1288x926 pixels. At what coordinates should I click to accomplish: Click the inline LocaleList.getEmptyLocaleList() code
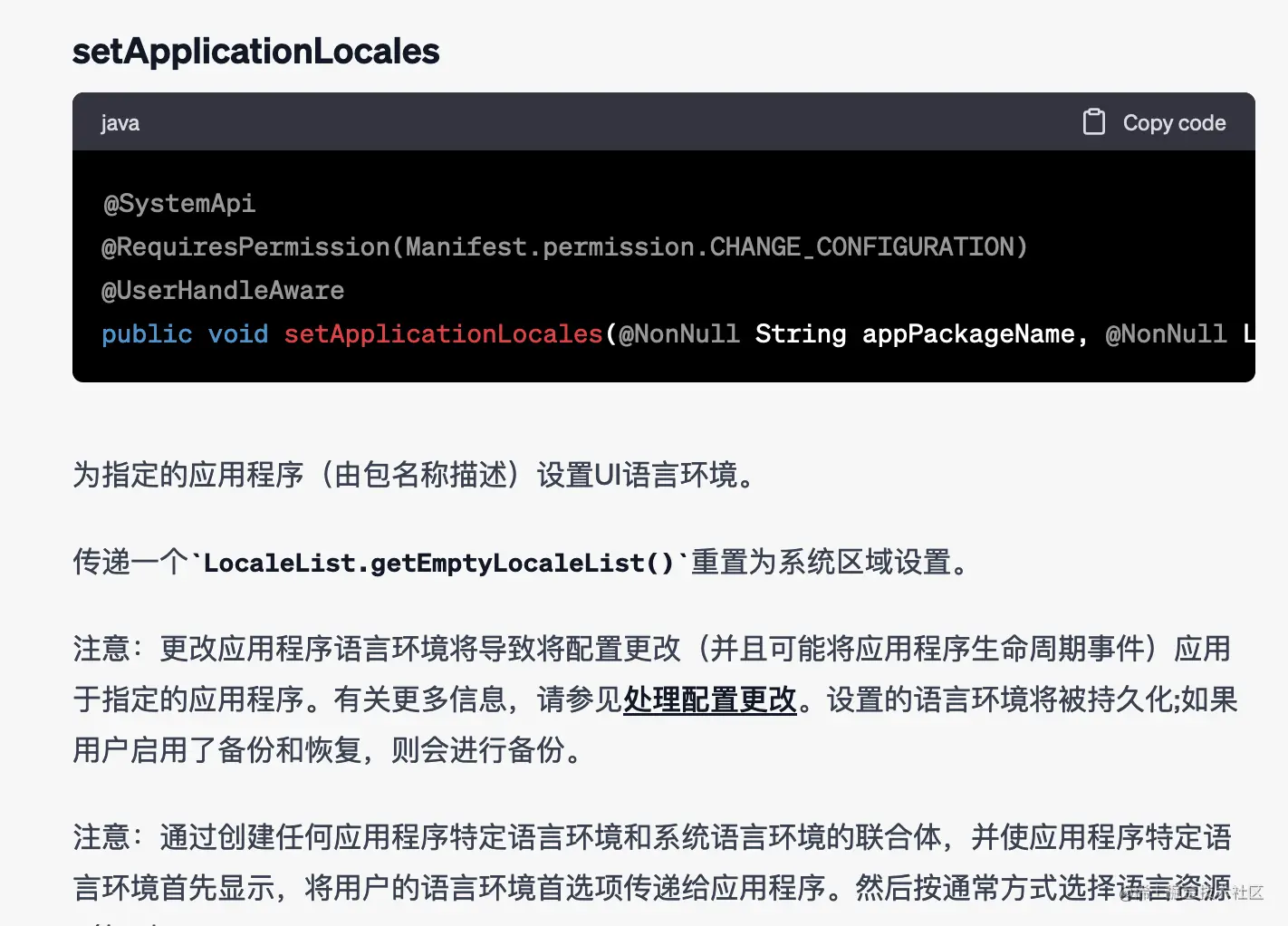click(x=439, y=563)
